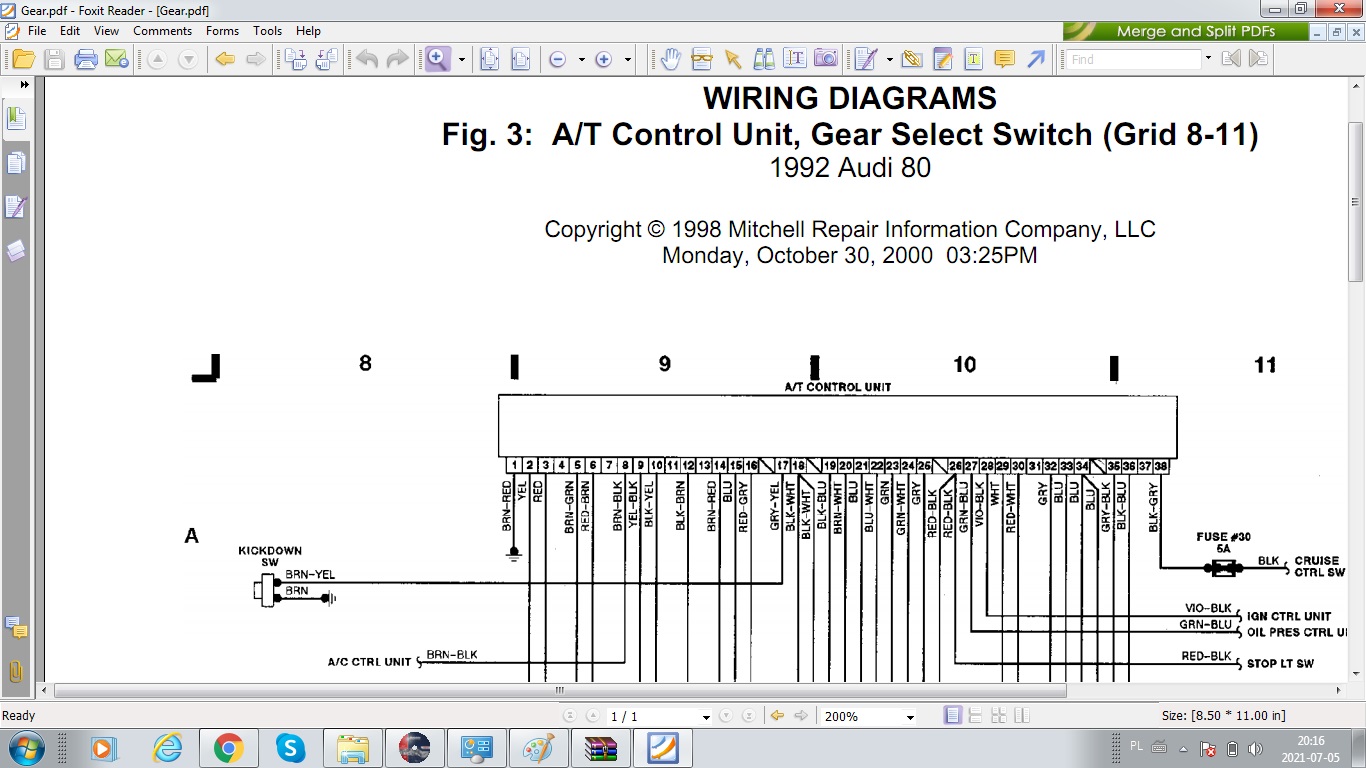Screen dimensions: 1366x768
Task: Open the Zoom In tool dropdown arrow
Action: [461, 60]
